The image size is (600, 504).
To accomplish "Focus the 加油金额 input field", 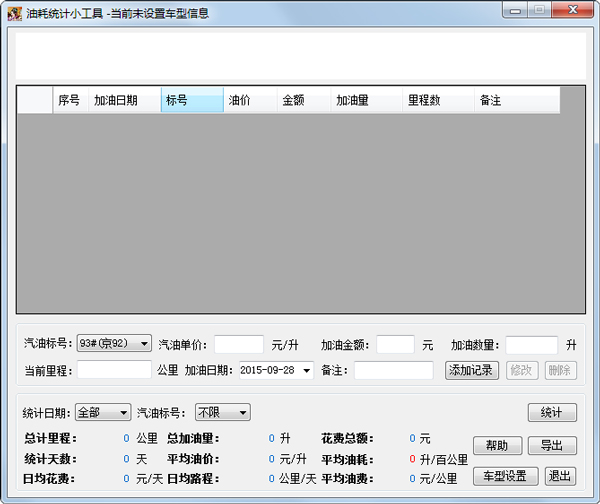I will pos(395,344).
